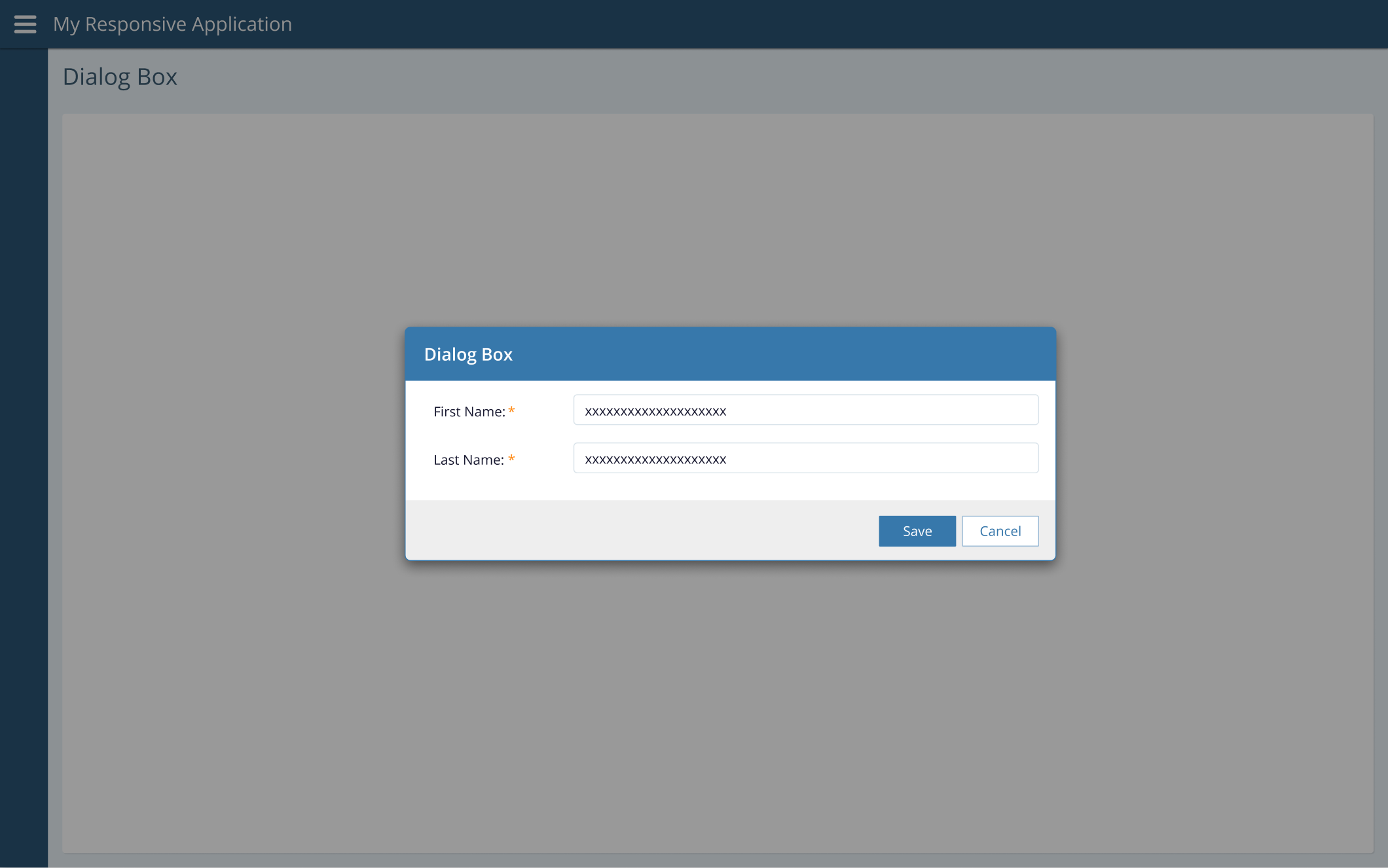Viewport: 1388px width, 868px height.
Task: Click the blue dialog header bar
Action: (786, 354)
